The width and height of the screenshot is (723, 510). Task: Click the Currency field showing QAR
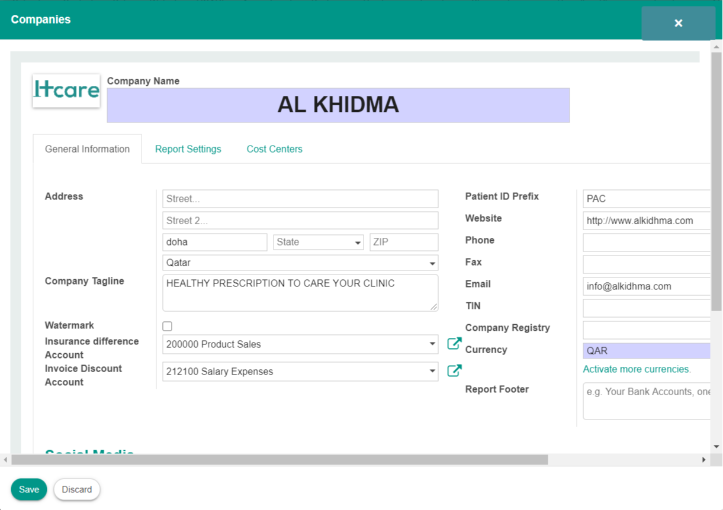pyautogui.click(x=646, y=351)
